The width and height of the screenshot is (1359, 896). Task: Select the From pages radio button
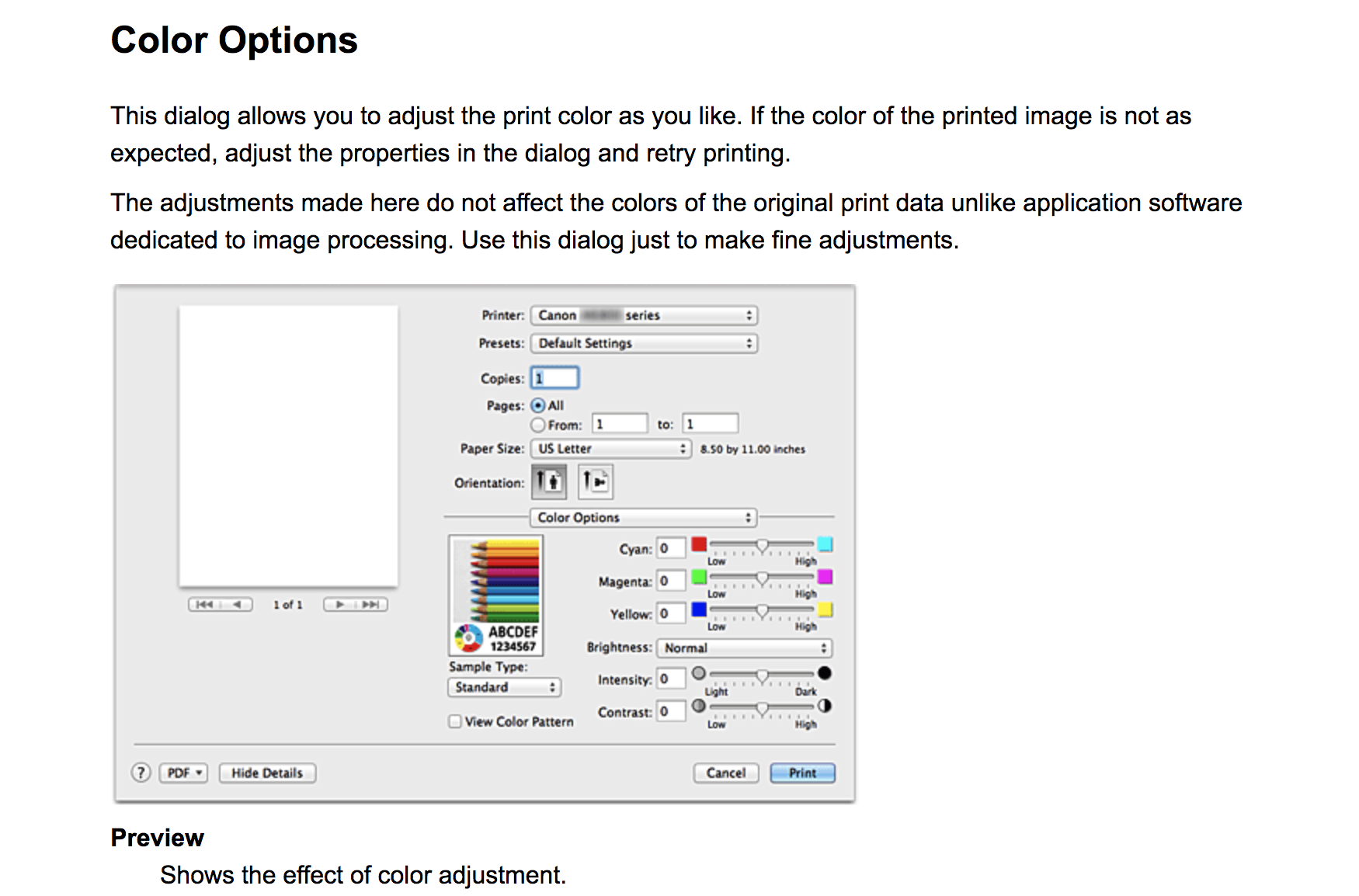click(x=538, y=425)
